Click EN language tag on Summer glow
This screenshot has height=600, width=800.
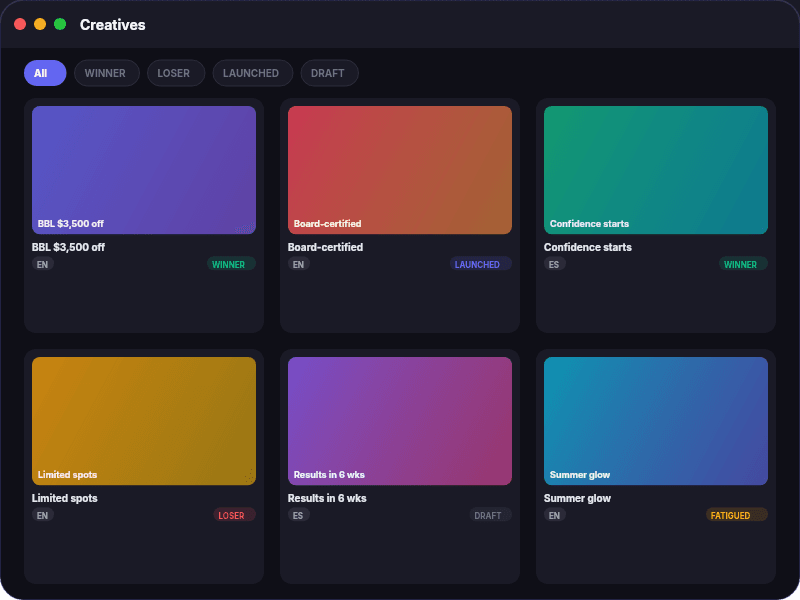[x=555, y=515]
